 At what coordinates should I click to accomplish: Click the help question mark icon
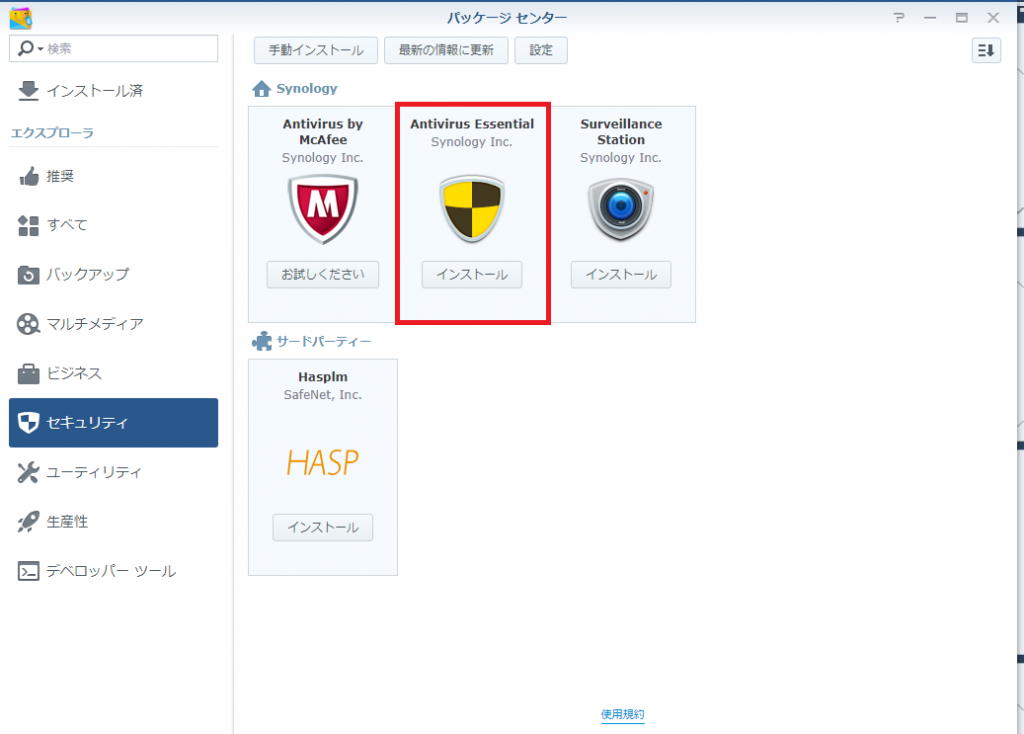(x=899, y=18)
